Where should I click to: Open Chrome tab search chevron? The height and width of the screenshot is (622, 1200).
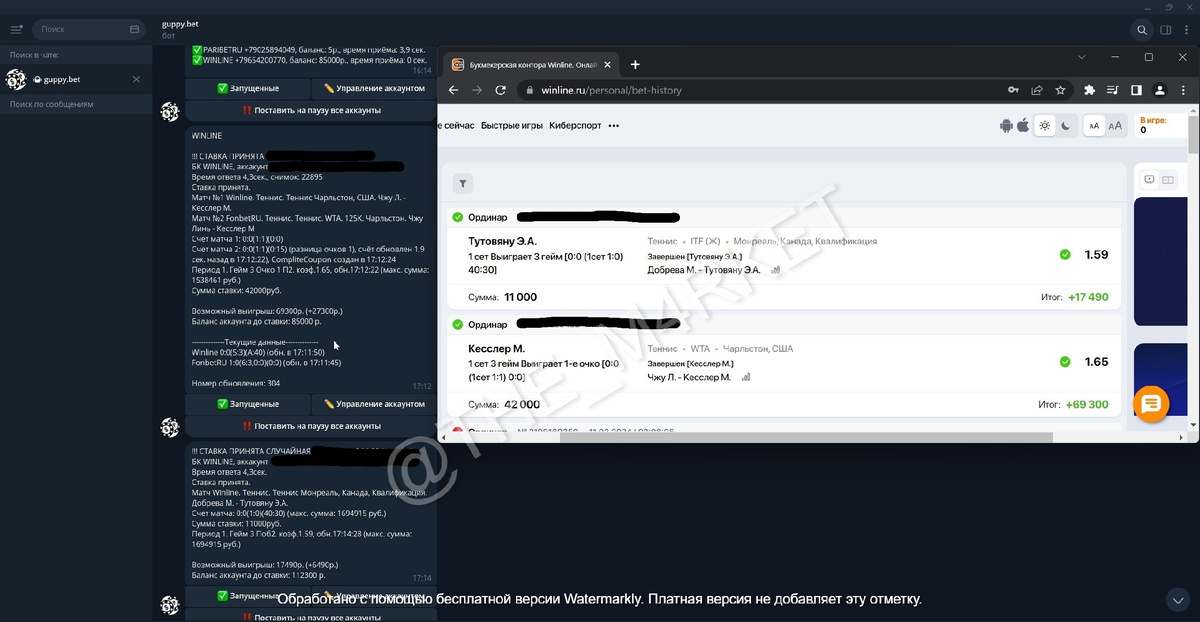click(1081, 57)
